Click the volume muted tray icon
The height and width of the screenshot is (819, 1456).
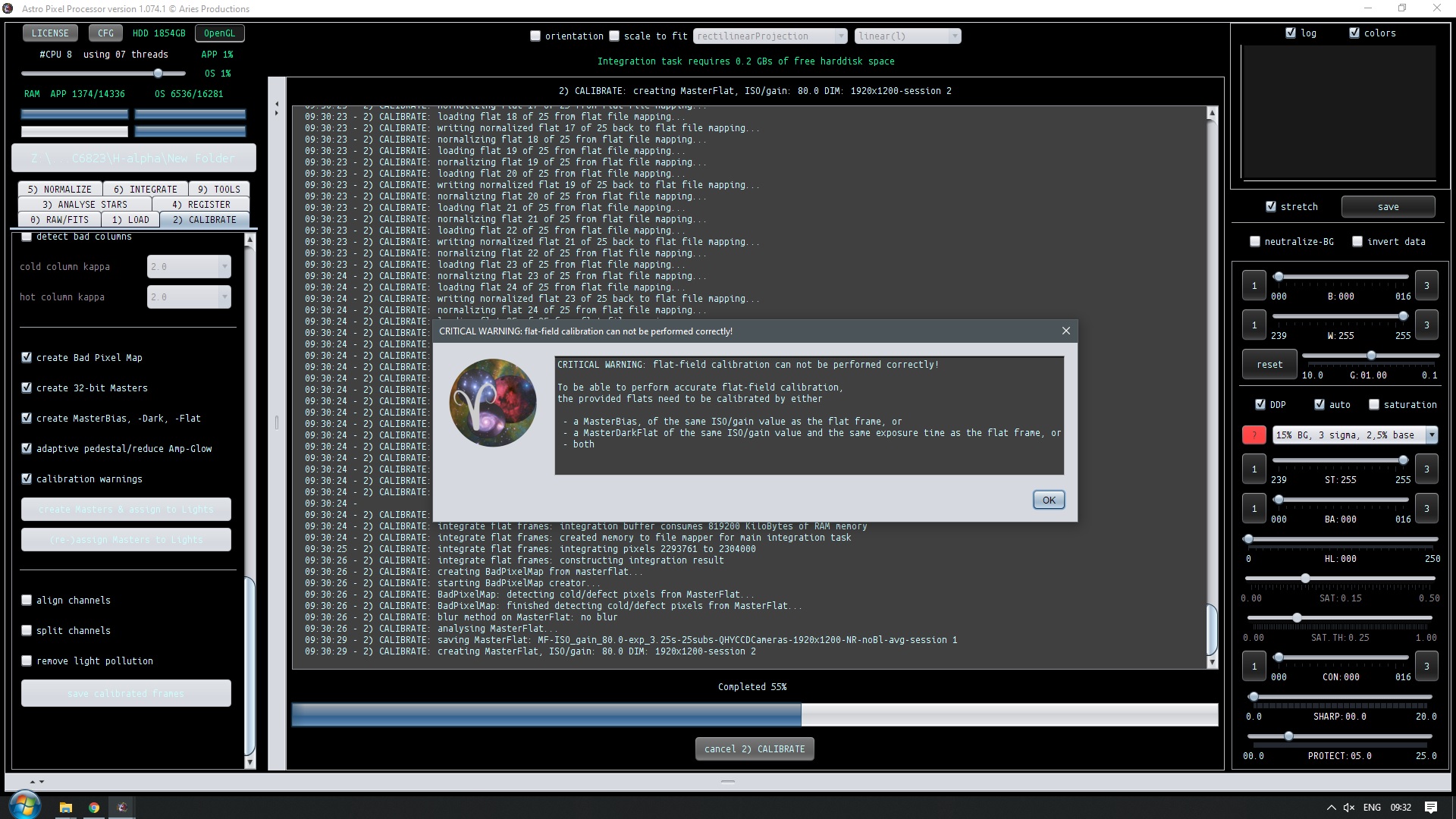point(1349,808)
